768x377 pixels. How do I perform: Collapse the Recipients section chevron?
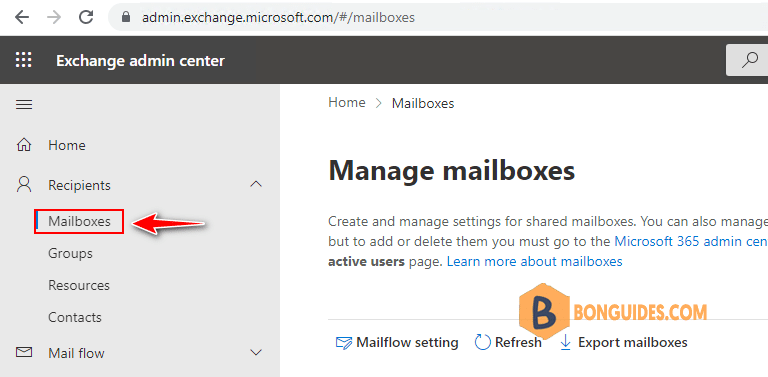256,185
